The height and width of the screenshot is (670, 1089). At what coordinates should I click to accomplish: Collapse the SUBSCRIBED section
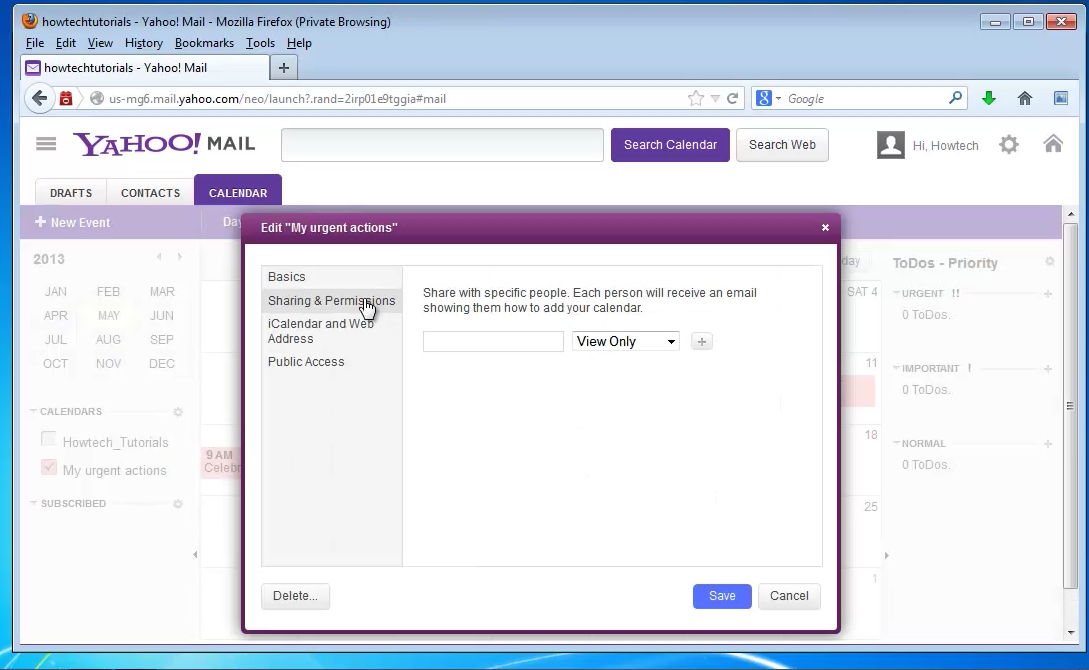pyautogui.click(x=33, y=503)
